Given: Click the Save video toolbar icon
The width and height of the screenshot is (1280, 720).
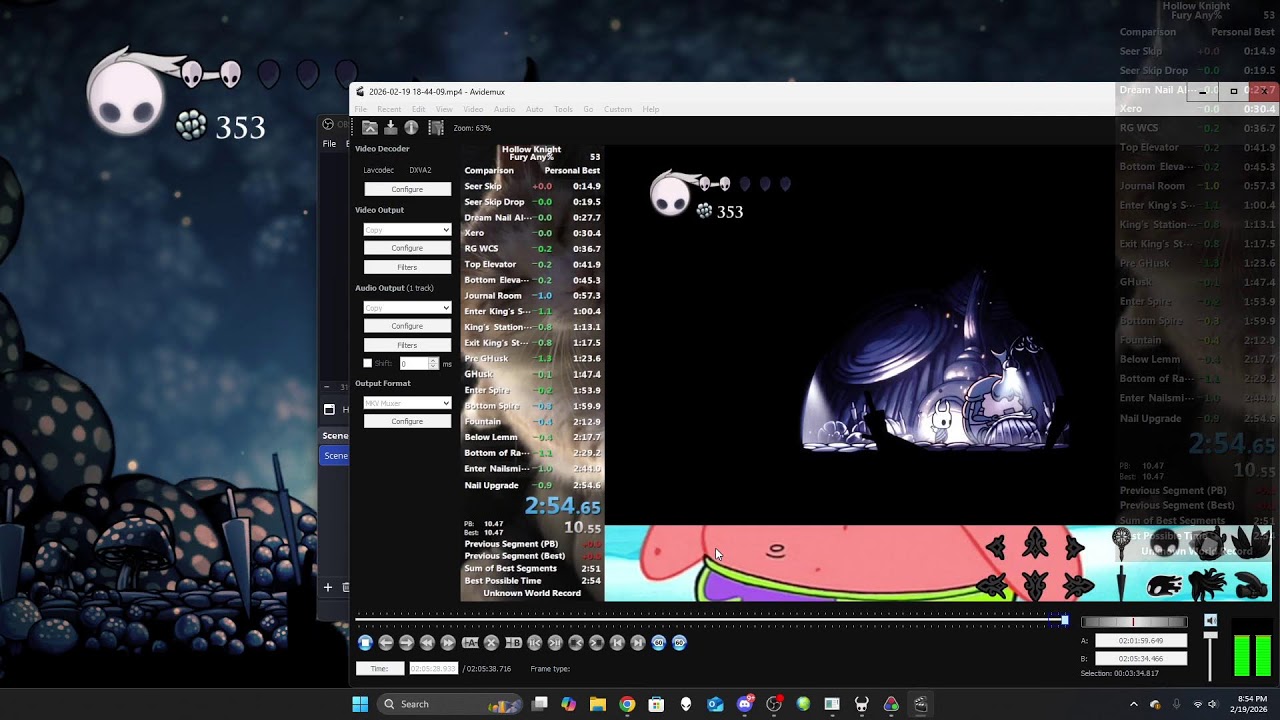Looking at the screenshot, I should pos(390,128).
